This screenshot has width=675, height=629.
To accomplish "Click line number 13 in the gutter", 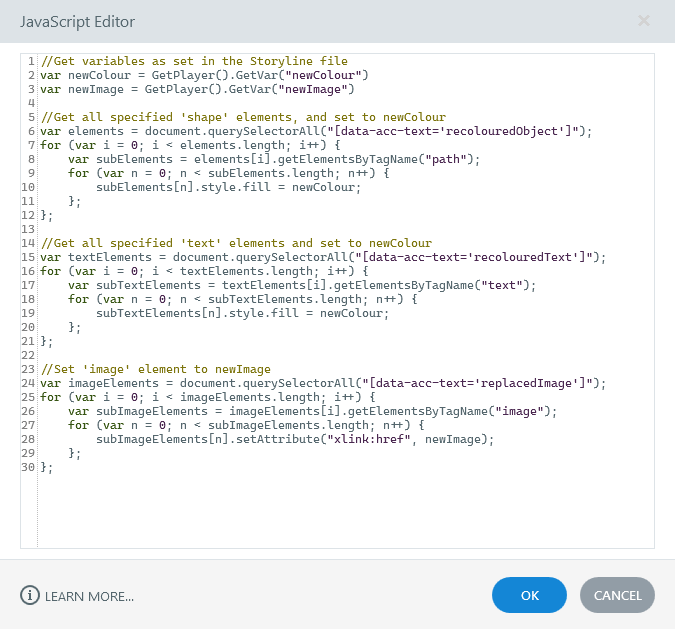I will (28, 229).
